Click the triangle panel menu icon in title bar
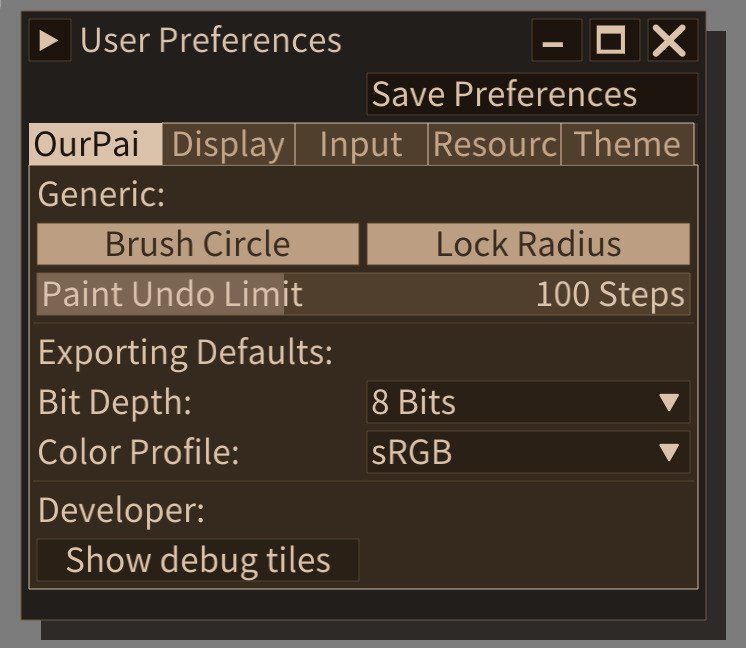746x648 pixels. (49, 40)
